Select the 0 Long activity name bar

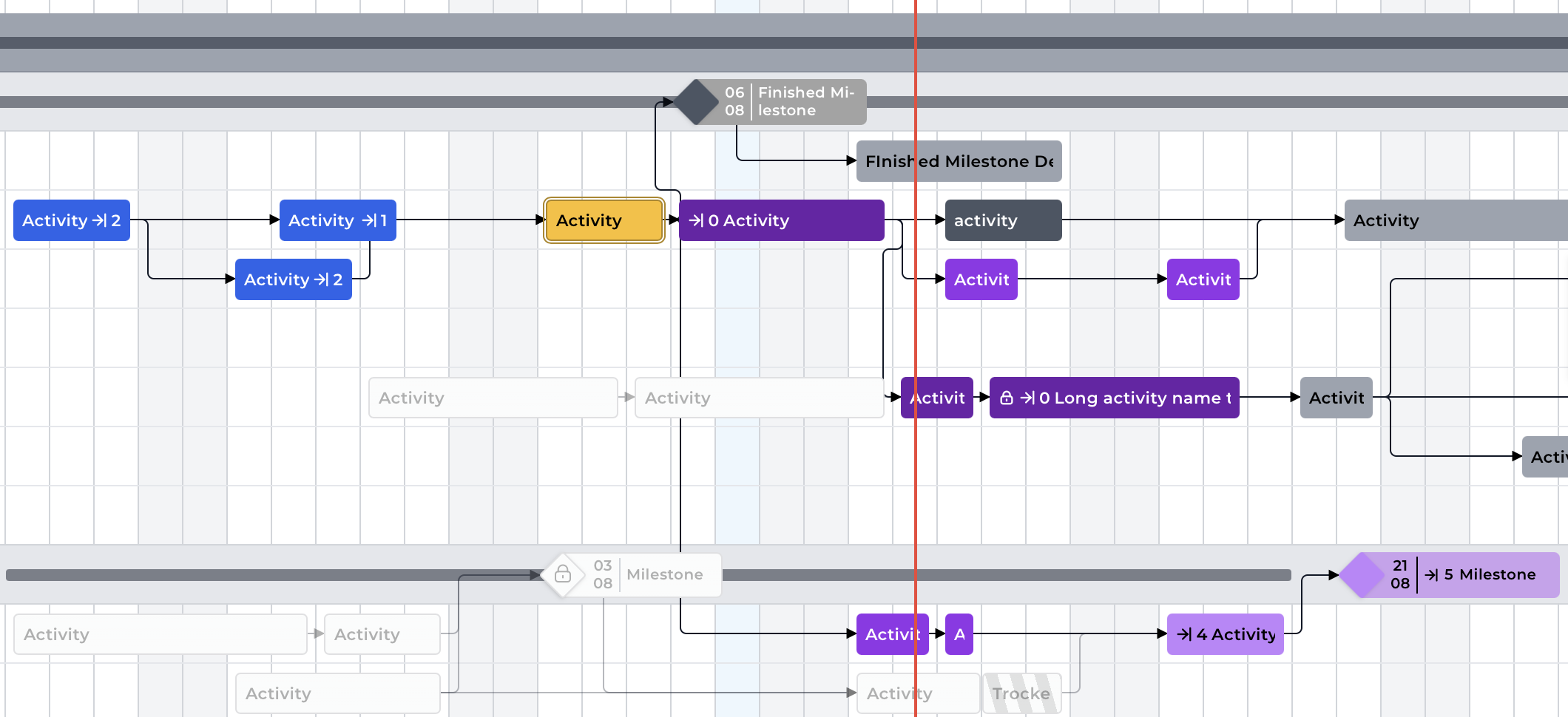click(x=1115, y=398)
